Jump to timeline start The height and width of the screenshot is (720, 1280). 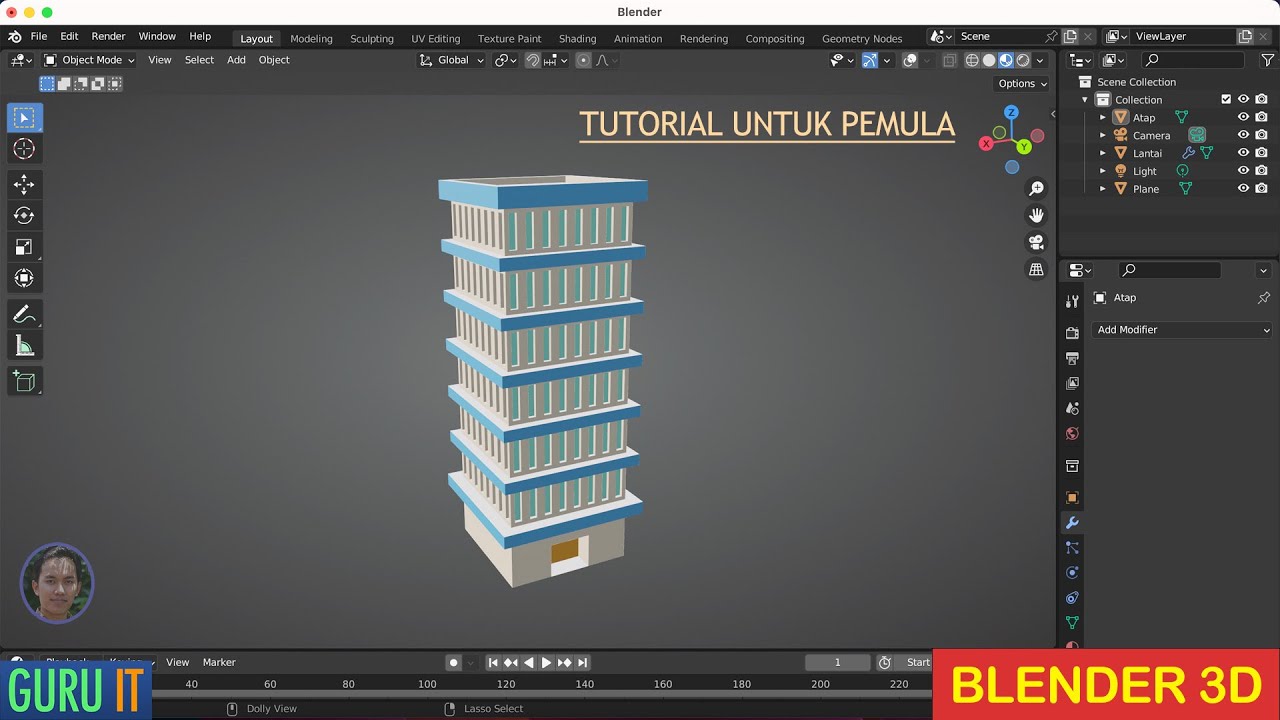pos(492,663)
